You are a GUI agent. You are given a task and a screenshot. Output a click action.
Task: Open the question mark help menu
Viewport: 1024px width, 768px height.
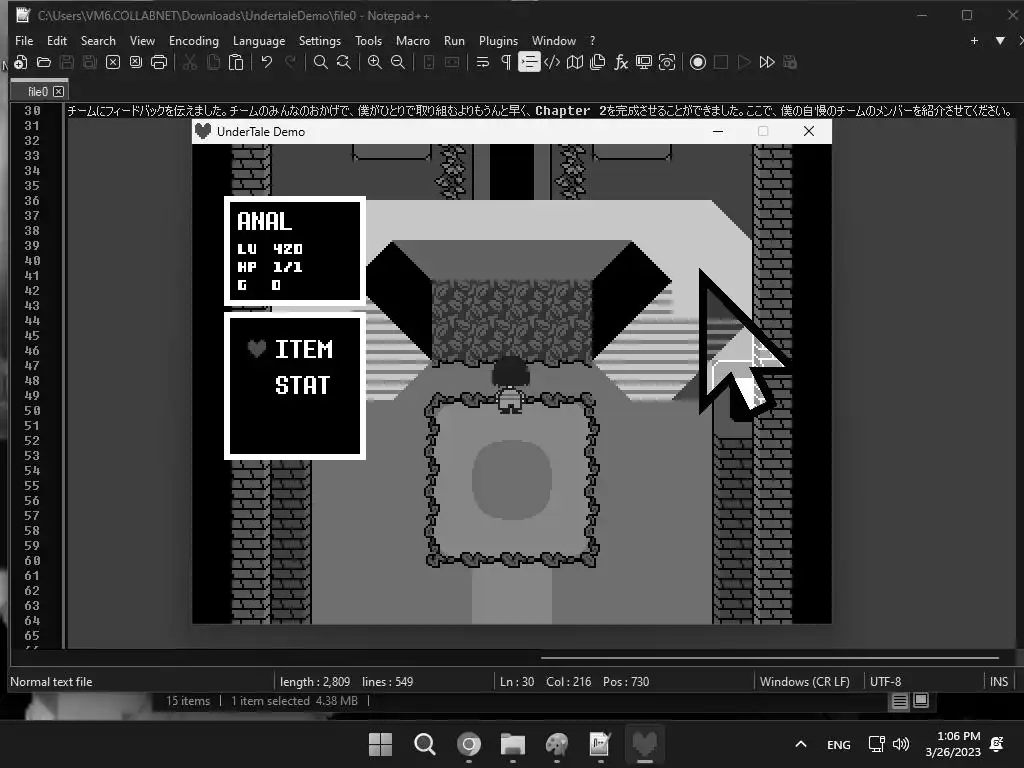tap(592, 40)
